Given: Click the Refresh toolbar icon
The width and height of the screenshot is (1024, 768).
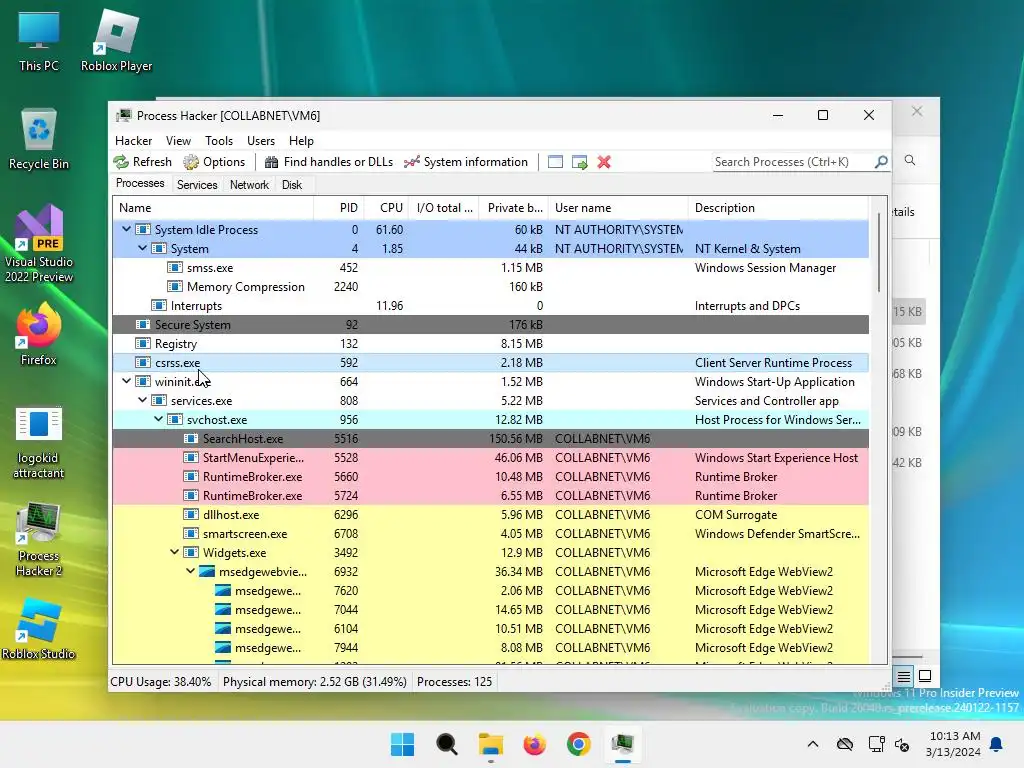Looking at the screenshot, I should [121, 162].
